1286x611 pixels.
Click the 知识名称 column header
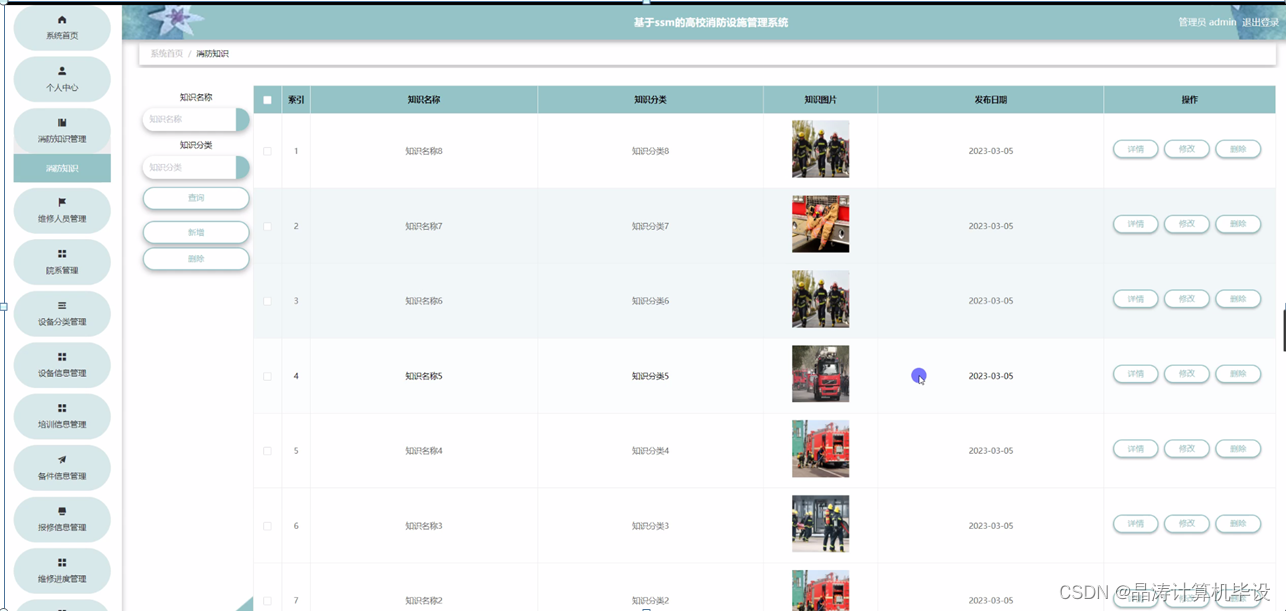tap(424, 100)
